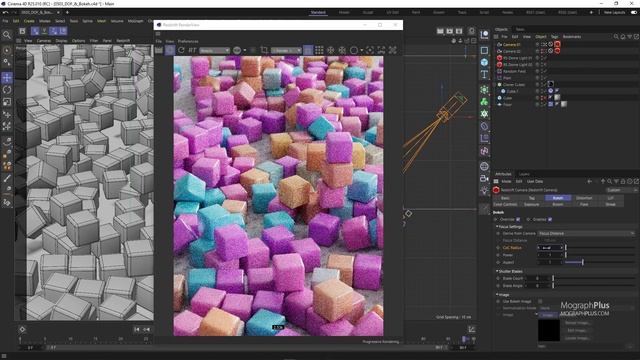Open Preferences menu in Redshift RenderView
The width and height of the screenshot is (640, 360).
click(188, 41)
